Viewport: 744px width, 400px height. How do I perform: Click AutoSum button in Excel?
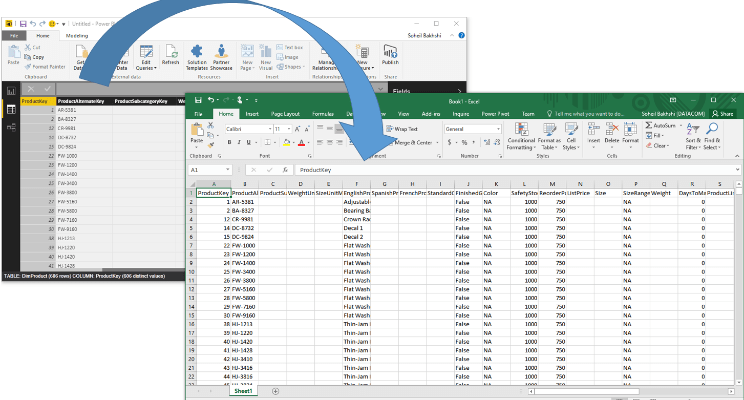[662, 126]
